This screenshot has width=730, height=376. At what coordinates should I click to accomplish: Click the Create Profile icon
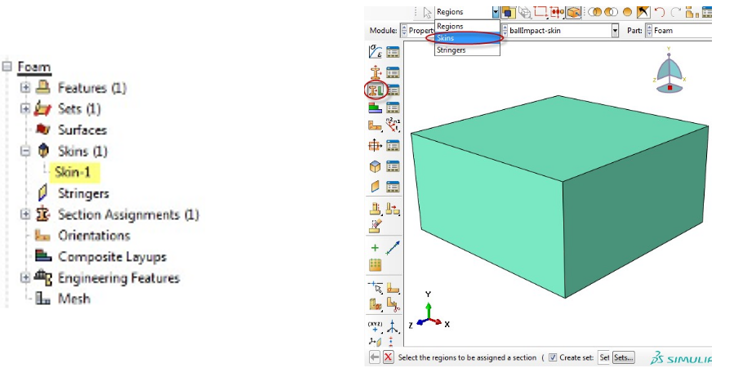pyautogui.click(x=375, y=146)
